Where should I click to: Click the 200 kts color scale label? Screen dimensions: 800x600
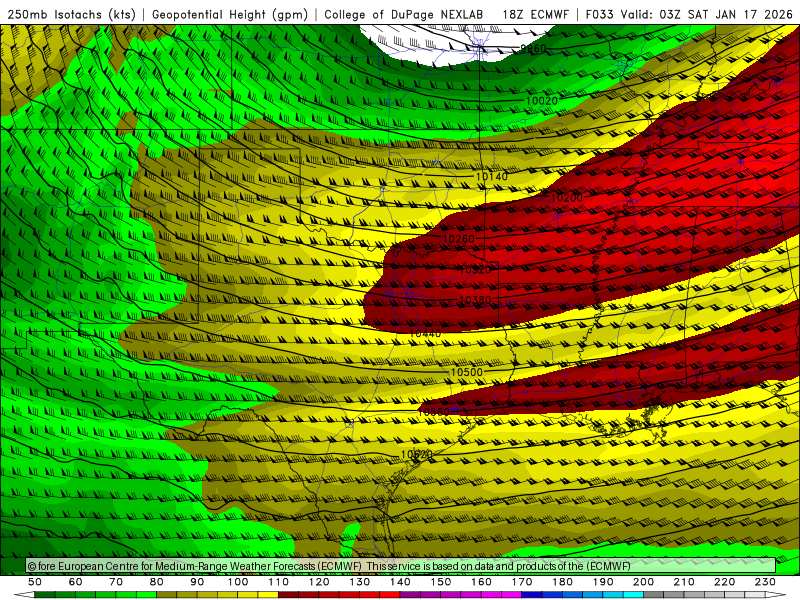643,582
